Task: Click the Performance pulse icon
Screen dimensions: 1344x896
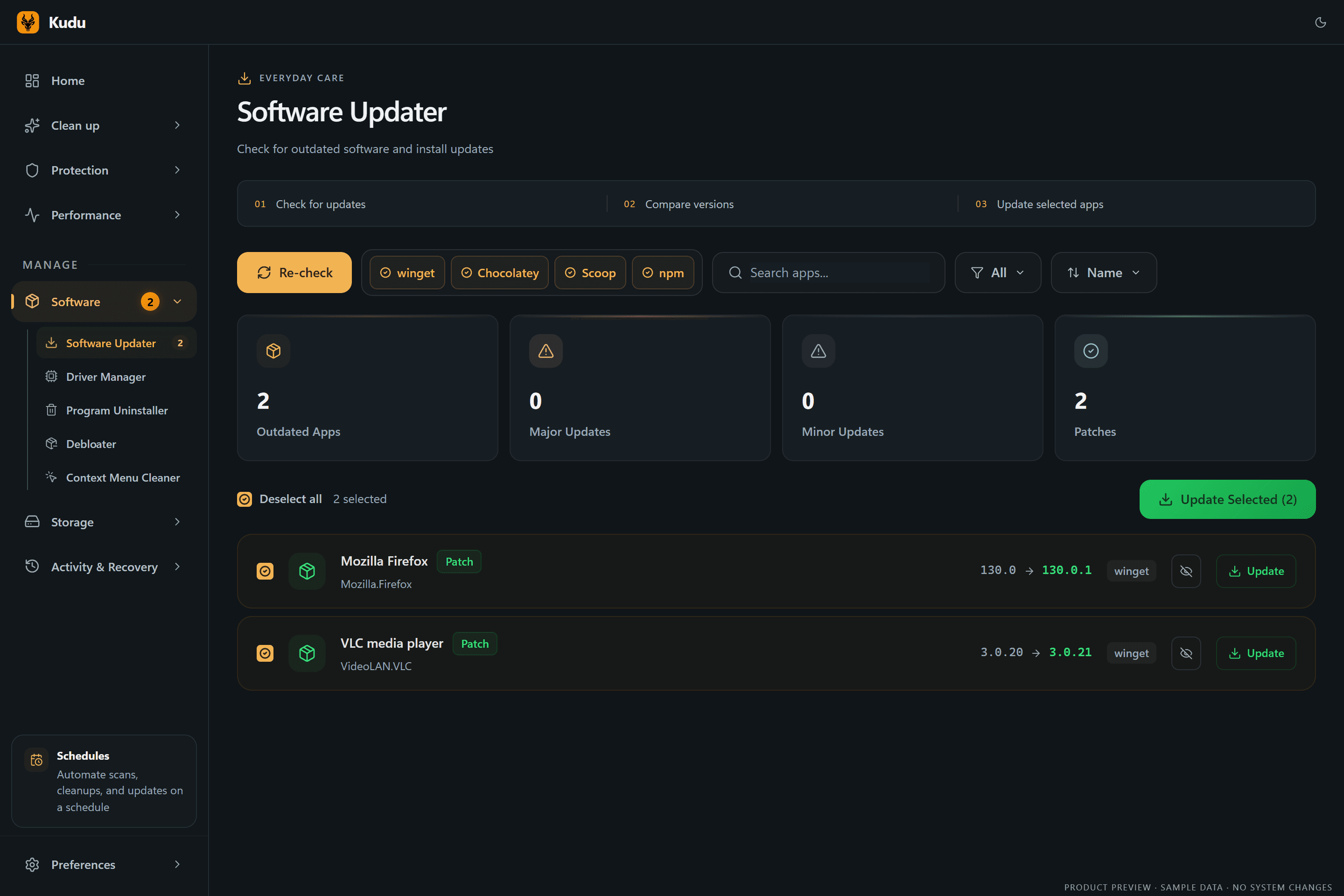Action: point(32,215)
